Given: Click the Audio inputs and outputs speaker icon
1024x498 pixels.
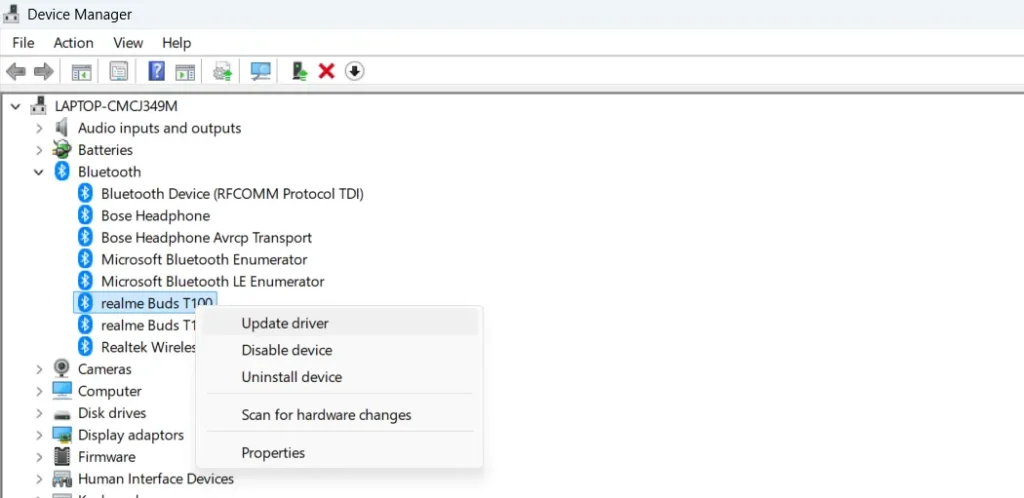Looking at the screenshot, I should [x=62, y=128].
